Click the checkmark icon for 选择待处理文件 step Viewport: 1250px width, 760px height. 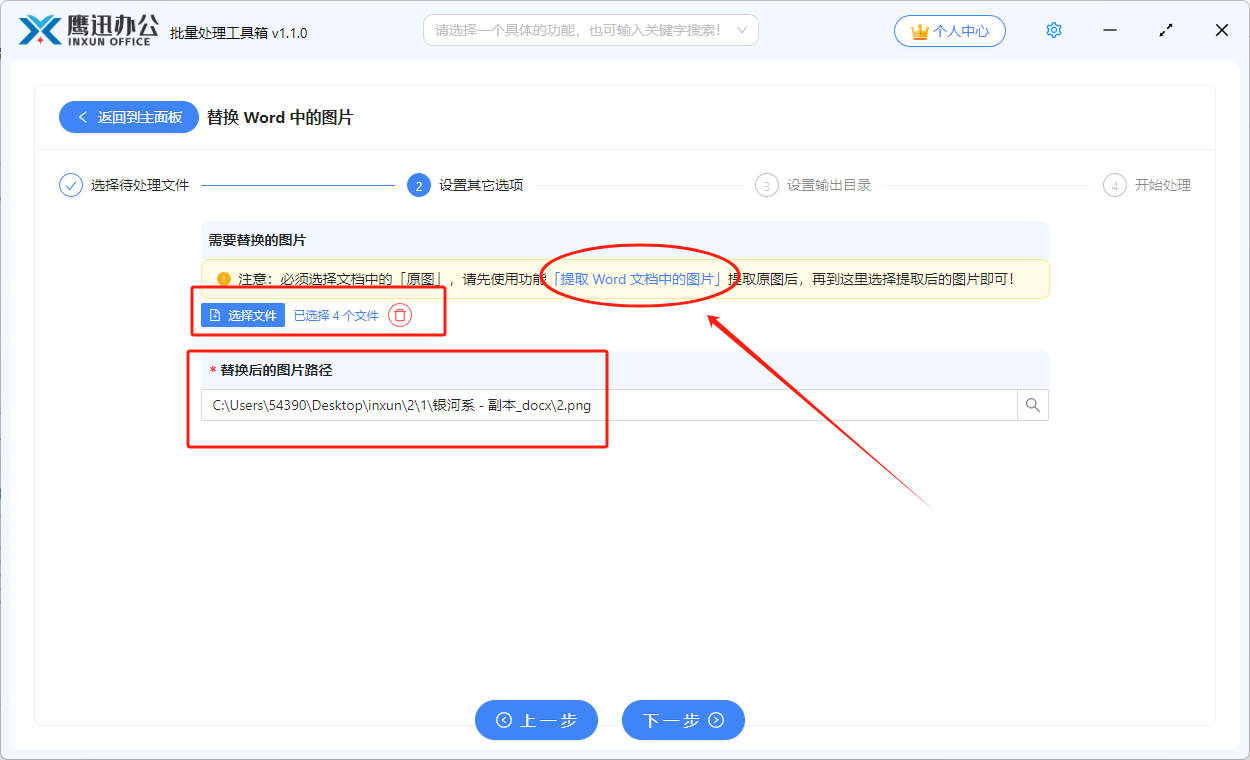click(x=69, y=184)
